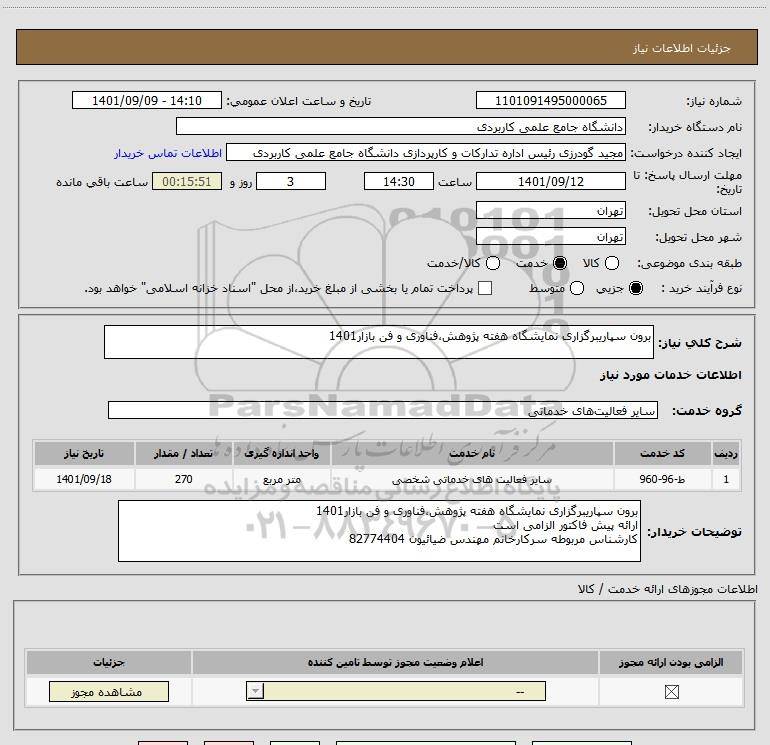Image resolution: width=770 pixels, height=745 pixels.
Task: Select the کالا radio button
Action: point(611,263)
